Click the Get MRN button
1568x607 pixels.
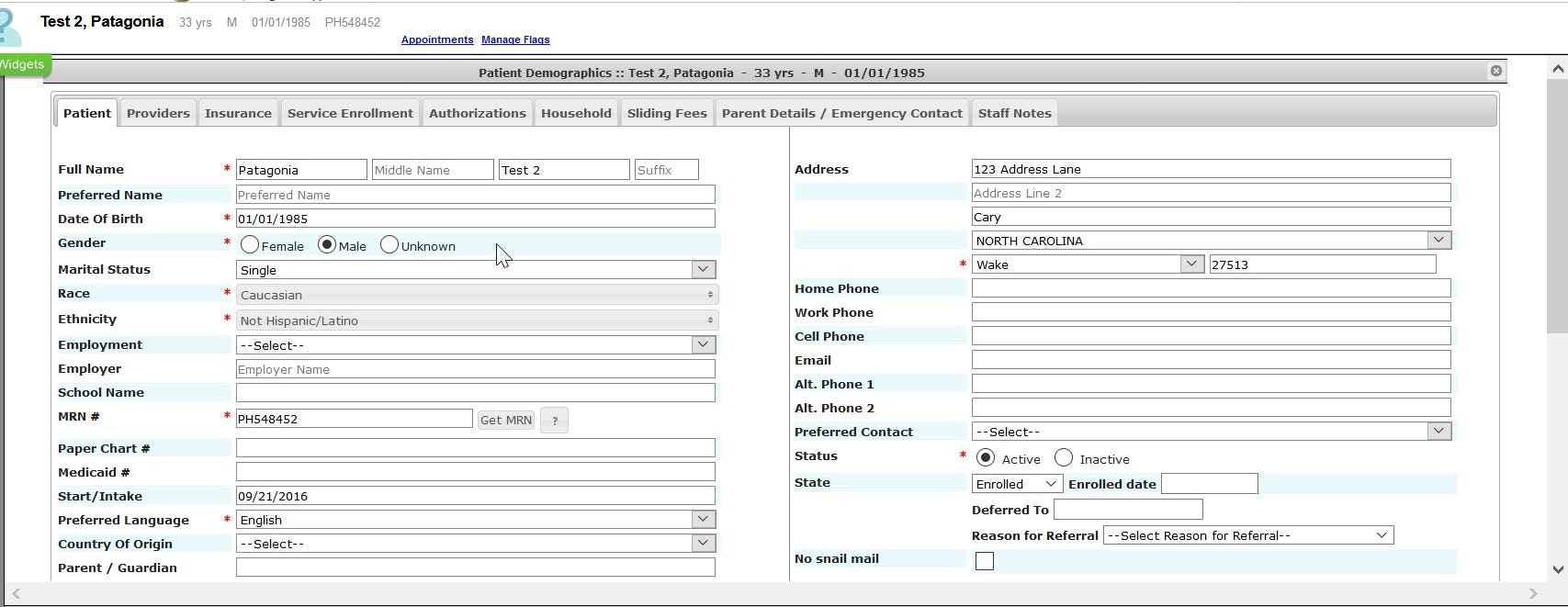click(x=506, y=420)
